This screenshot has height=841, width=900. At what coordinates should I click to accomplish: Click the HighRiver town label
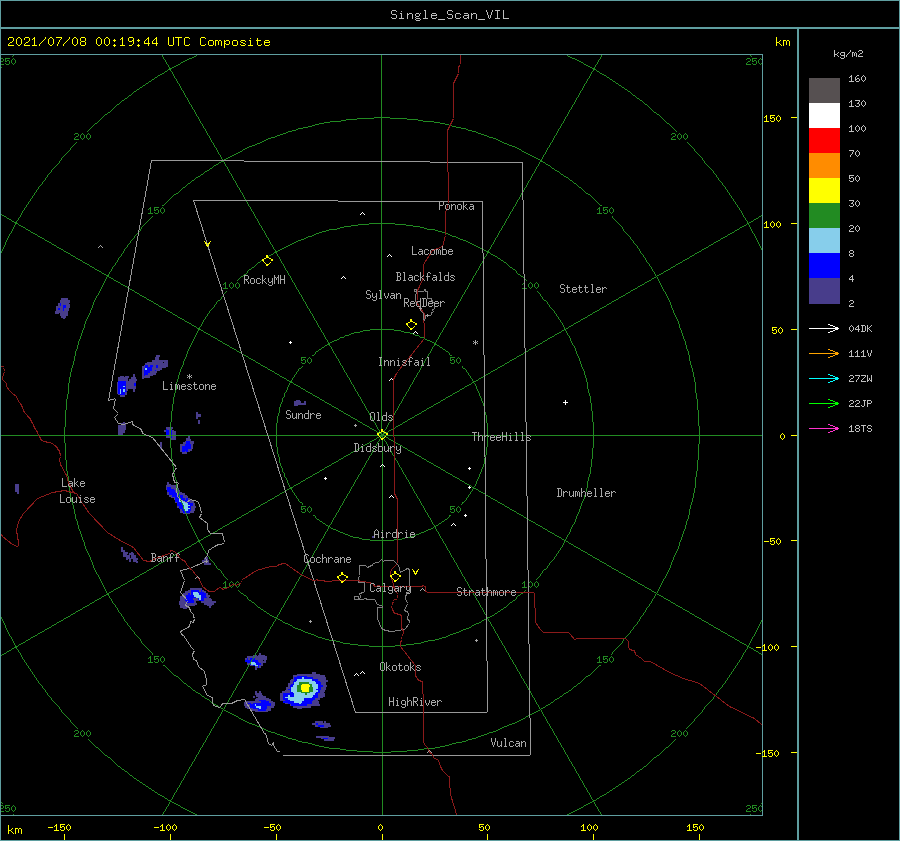tap(414, 702)
